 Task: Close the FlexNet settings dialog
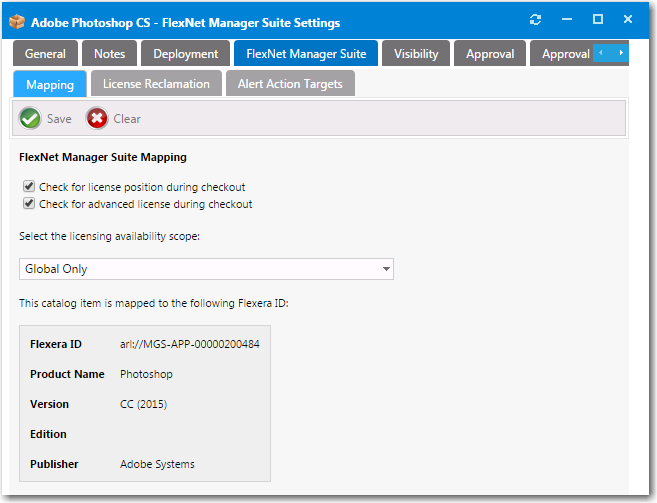[x=628, y=20]
